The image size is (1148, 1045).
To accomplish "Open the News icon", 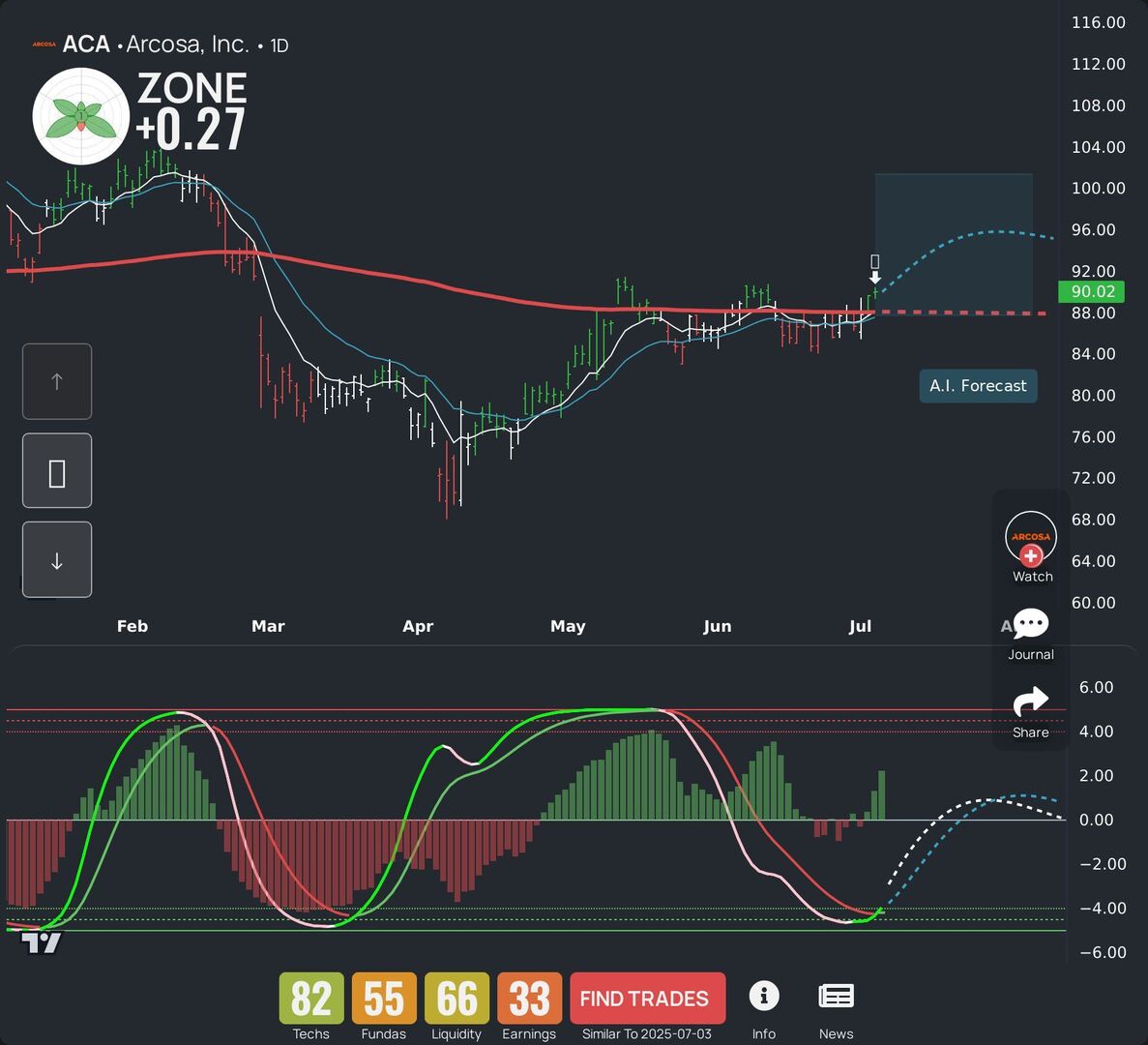I will pyautogui.click(x=837, y=996).
